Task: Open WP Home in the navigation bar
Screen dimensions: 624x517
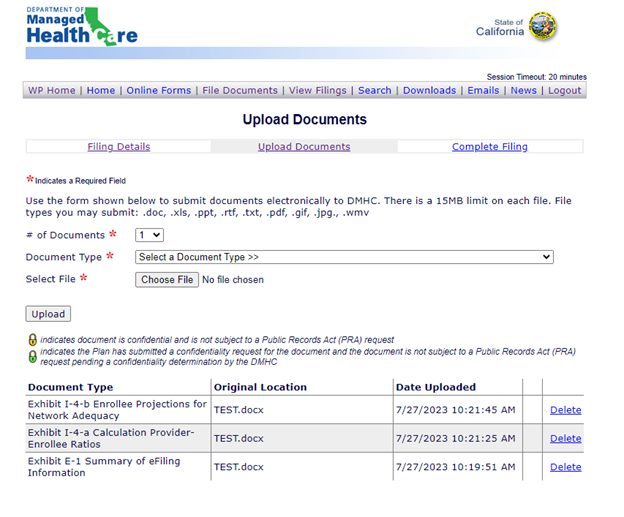Action: [x=51, y=90]
